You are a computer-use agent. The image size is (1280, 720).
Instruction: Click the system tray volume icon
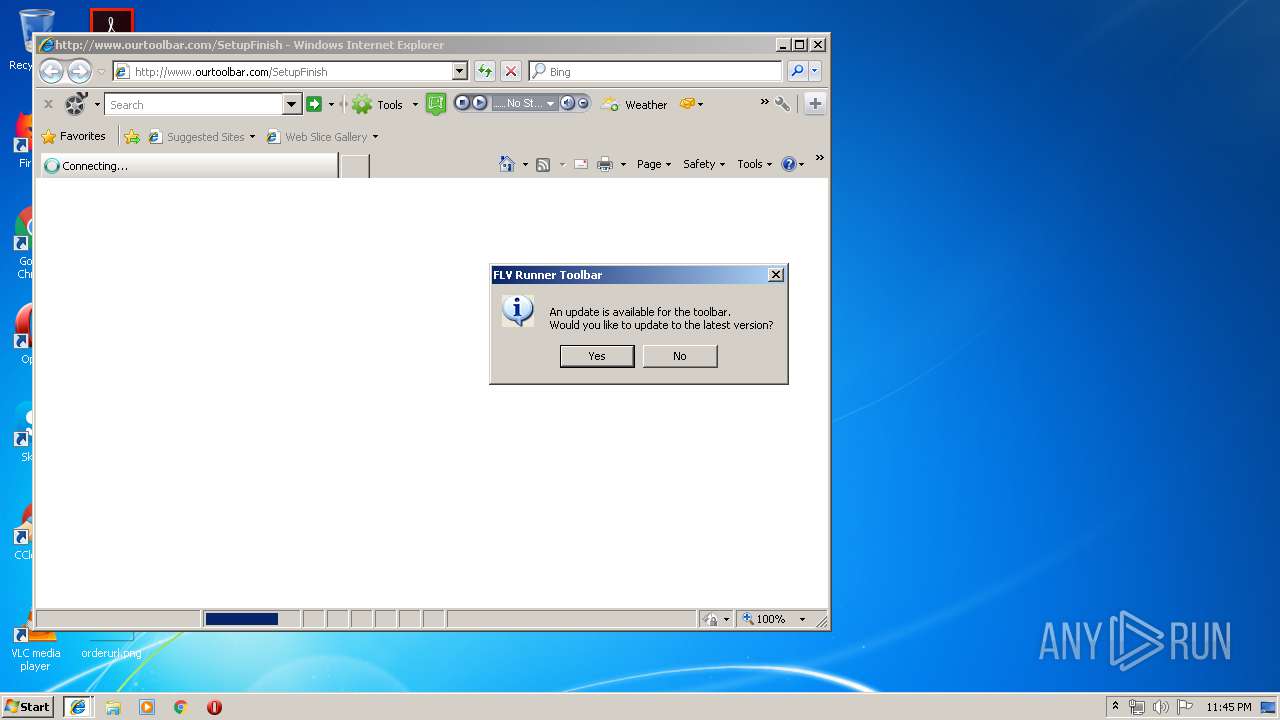(1160, 707)
